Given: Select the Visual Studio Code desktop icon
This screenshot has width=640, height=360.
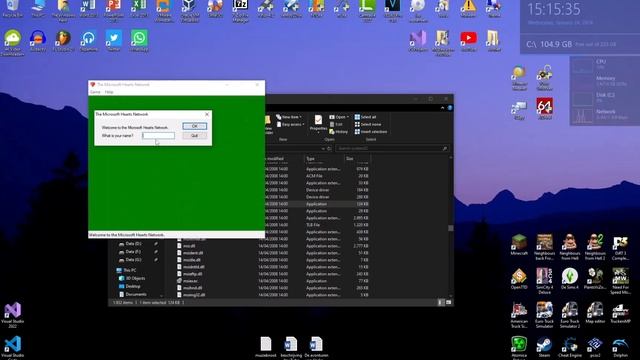Looking at the screenshot, I should 13,348.
